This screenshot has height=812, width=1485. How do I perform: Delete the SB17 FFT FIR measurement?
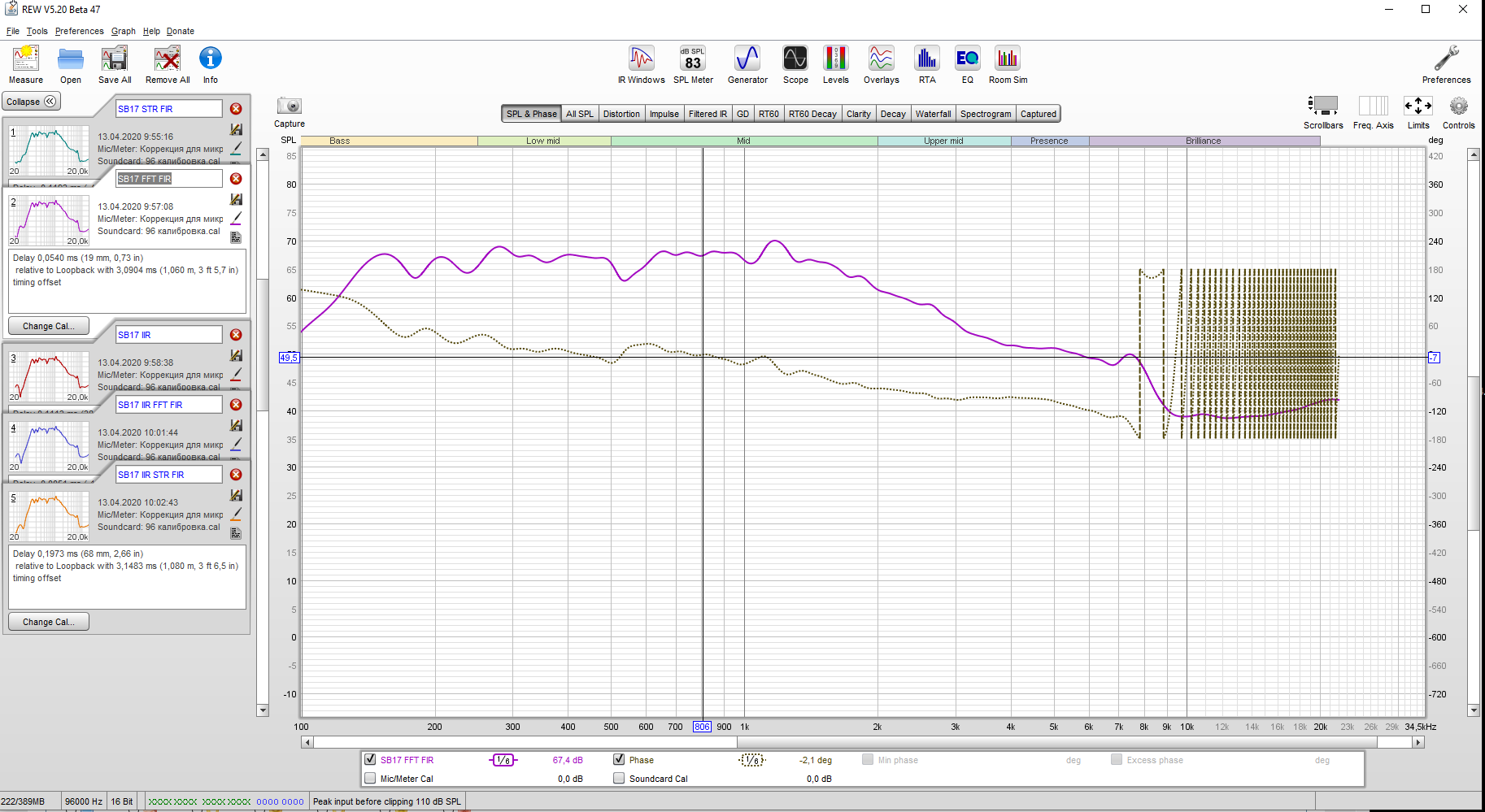tap(236, 179)
